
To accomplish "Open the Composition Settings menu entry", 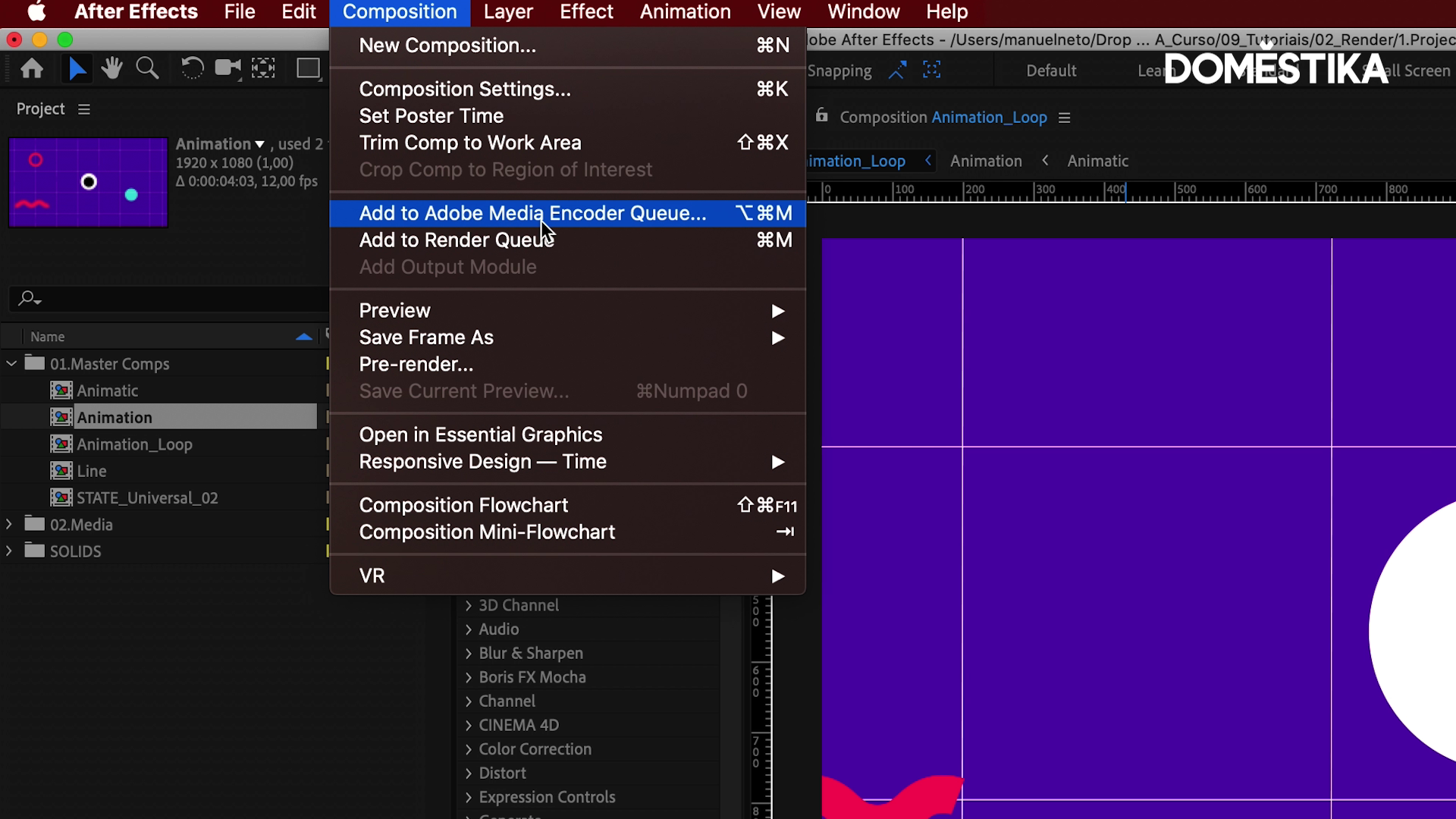I will coord(464,89).
